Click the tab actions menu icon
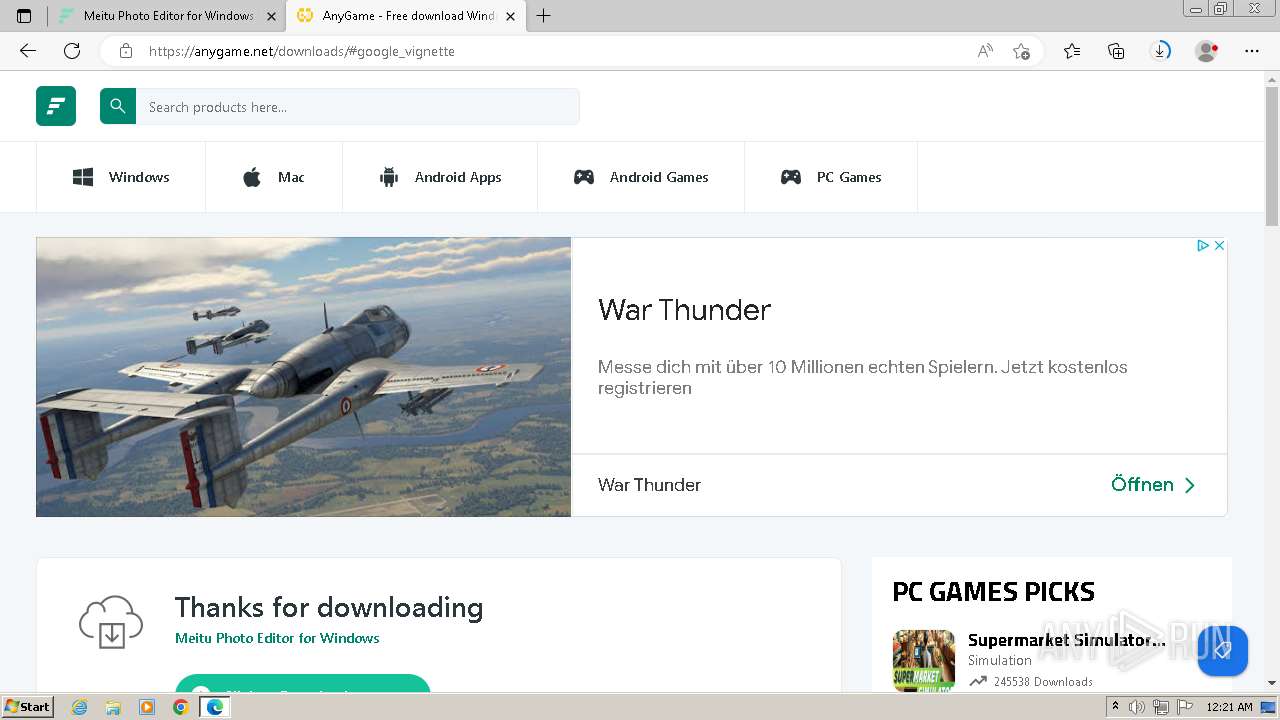This screenshot has width=1280, height=720. click(24, 16)
